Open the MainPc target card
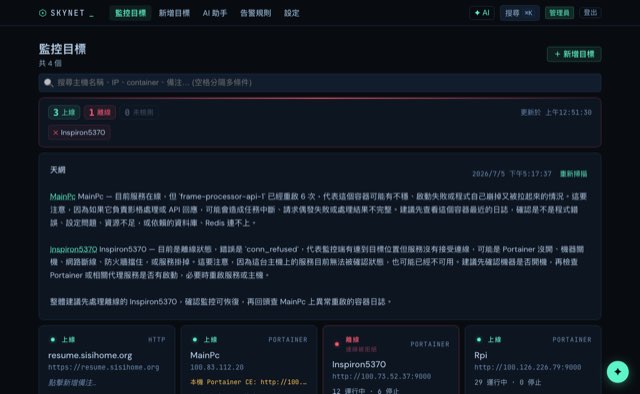Screen dimensions: 640x394 click(249, 360)
